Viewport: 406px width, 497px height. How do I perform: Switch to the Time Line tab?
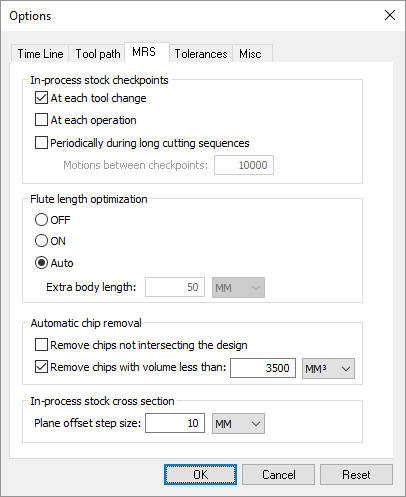(40, 54)
